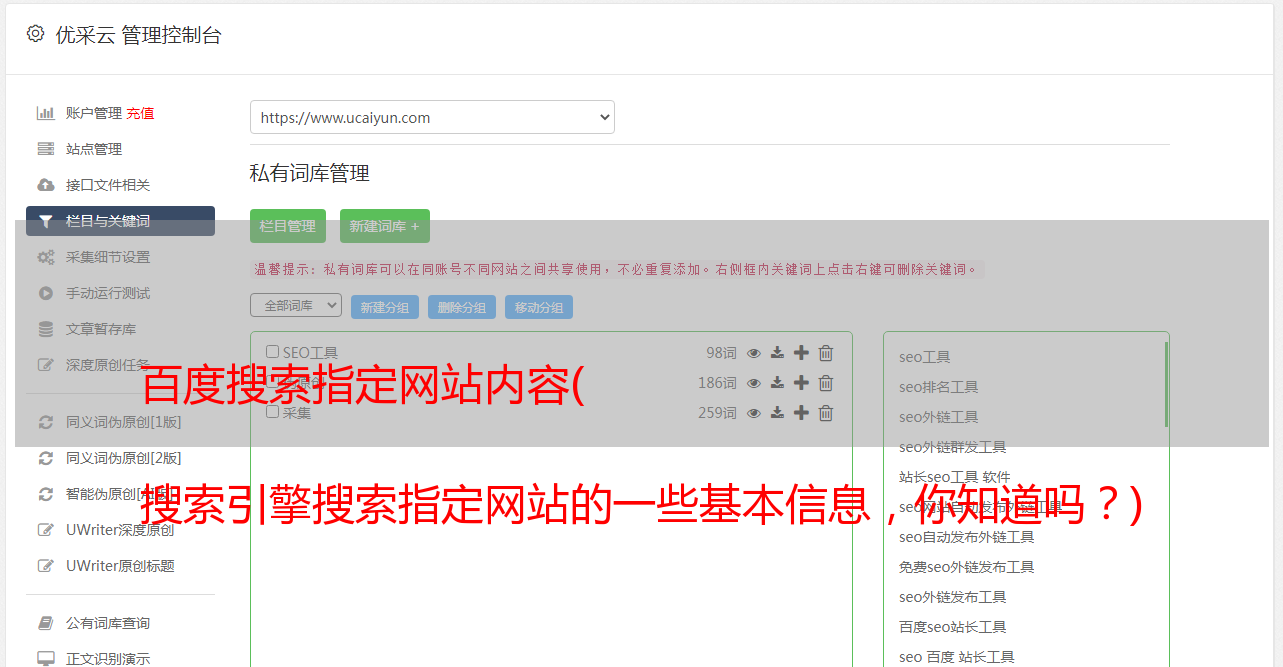Delete the SEO工具 library with trash icon
This screenshot has height=667, width=1283.
826,353
